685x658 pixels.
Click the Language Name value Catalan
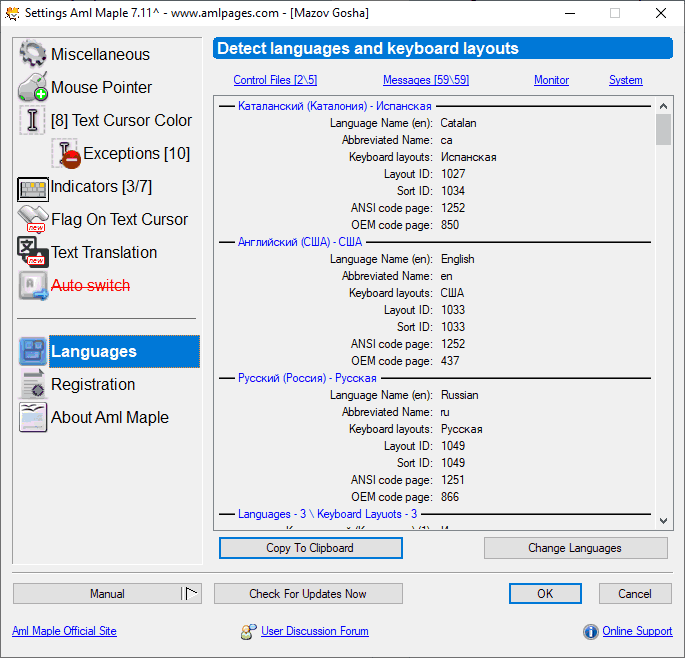[x=458, y=123]
